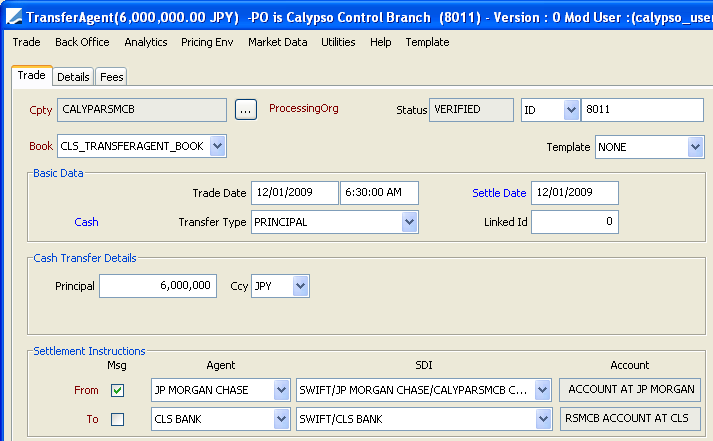This screenshot has height=441, width=713.
Task: Open the Template menu
Action: click(427, 42)
